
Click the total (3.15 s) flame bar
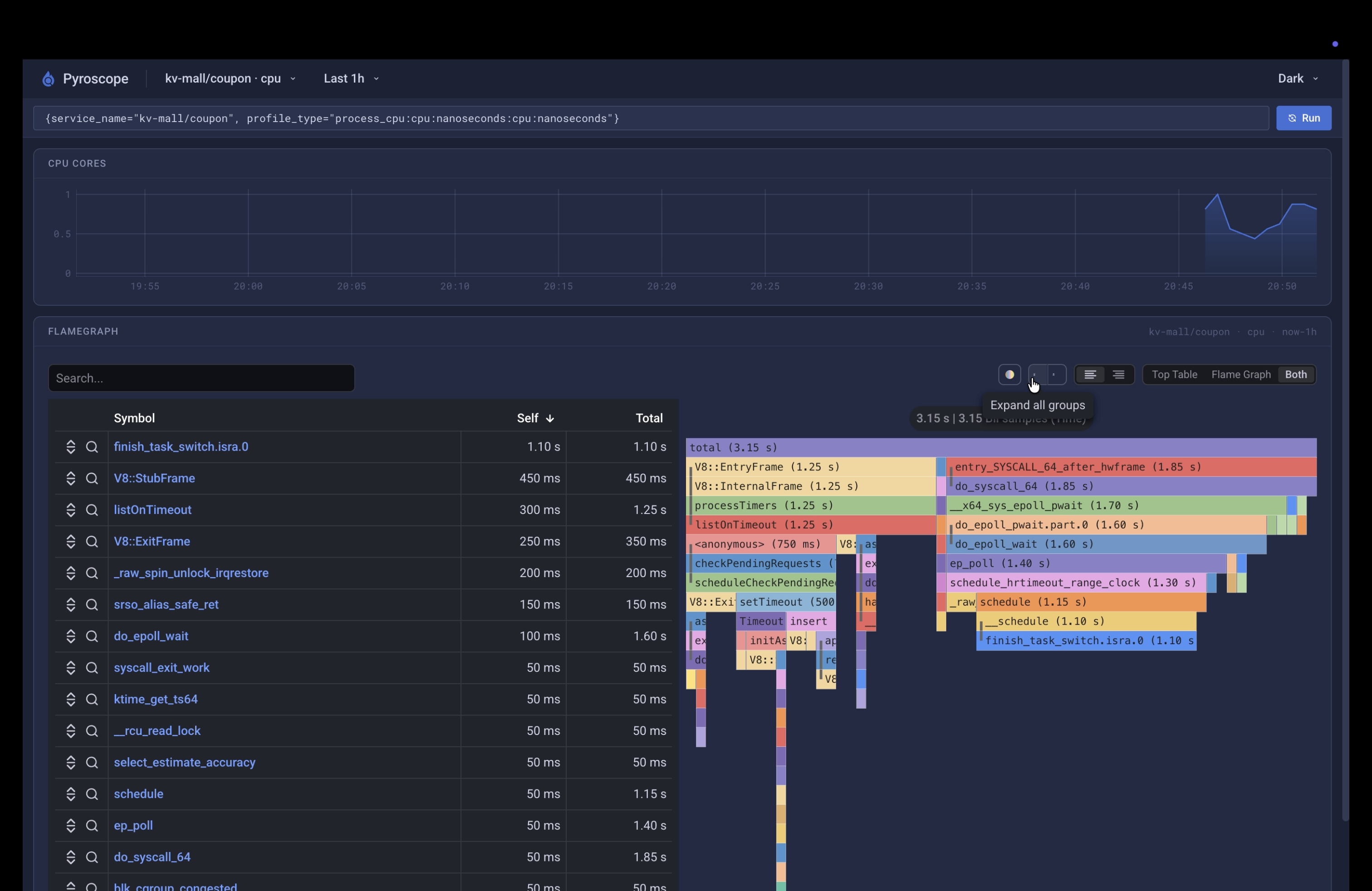pos(1001,448)
